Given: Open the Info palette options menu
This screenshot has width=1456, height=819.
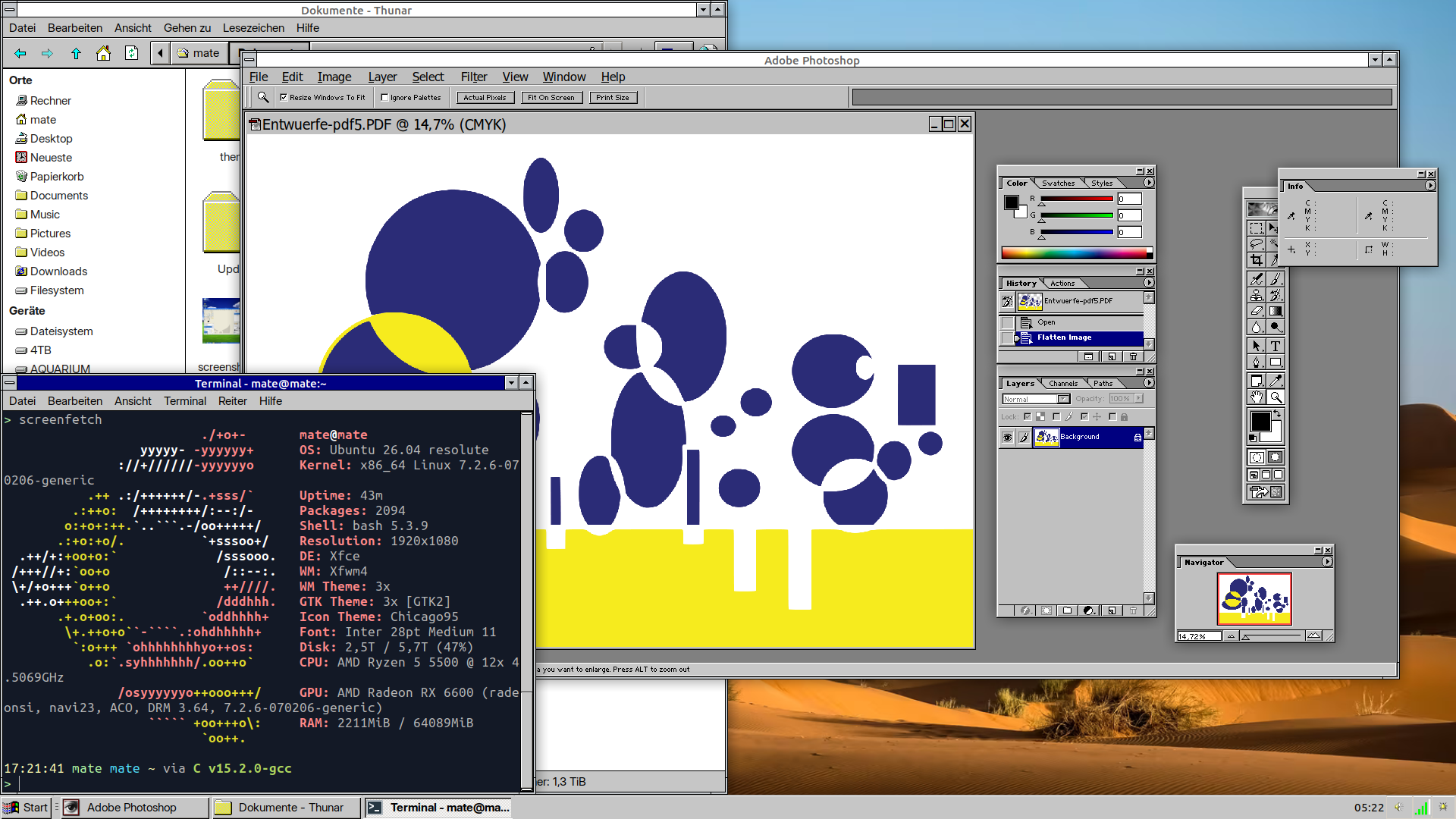Looking at the screenshot, I should 1430,186.
